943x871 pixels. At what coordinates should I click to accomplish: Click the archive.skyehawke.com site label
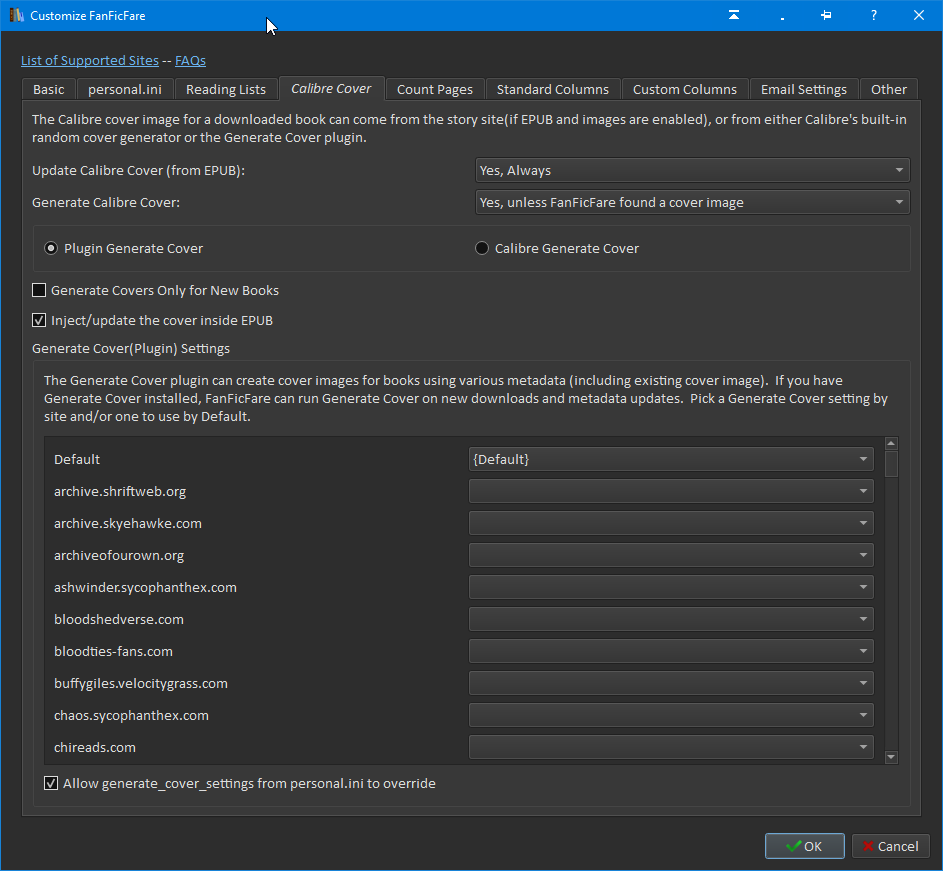tap(127, 523)
